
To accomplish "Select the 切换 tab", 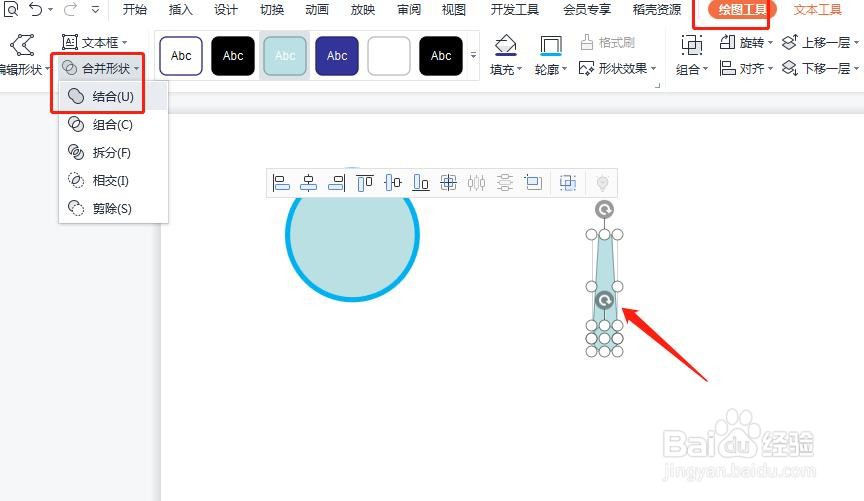I will point(272,9).
